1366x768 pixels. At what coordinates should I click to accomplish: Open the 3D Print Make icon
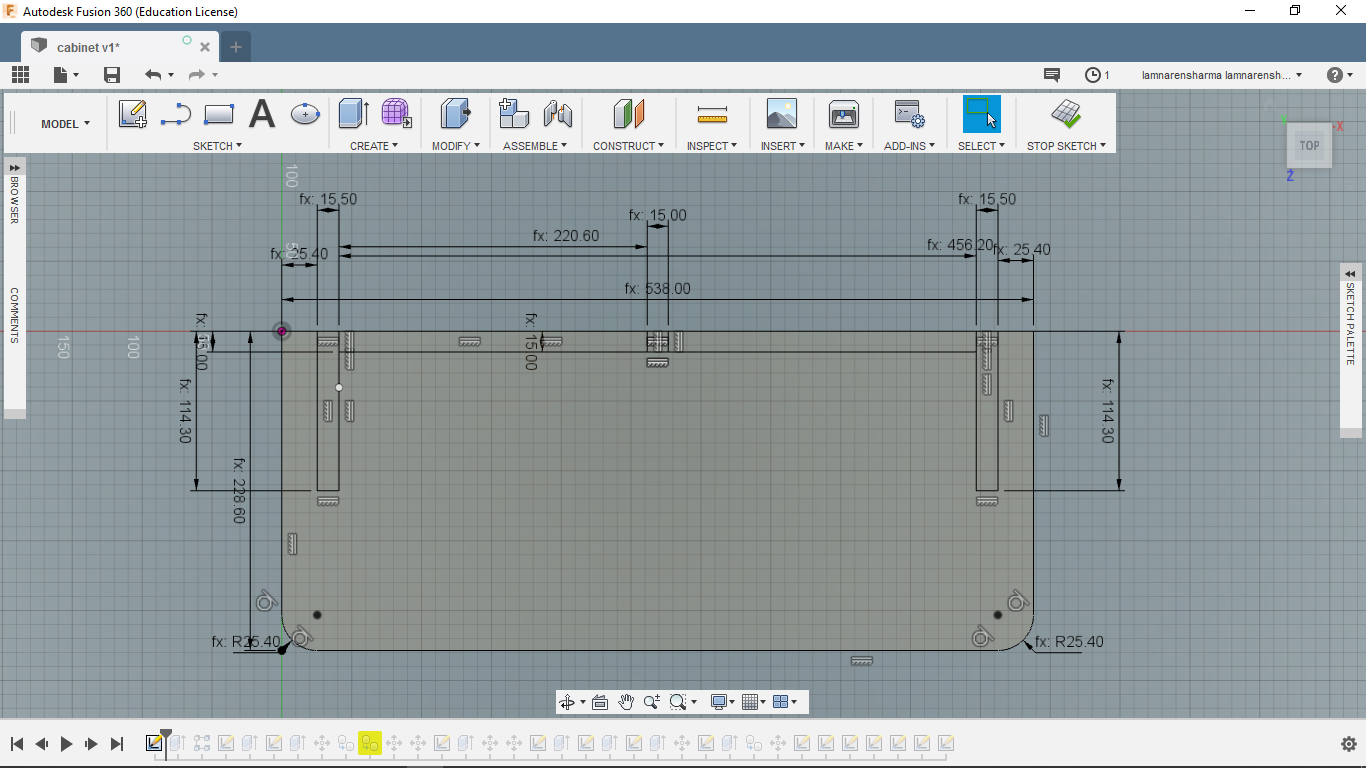[844, 114]
